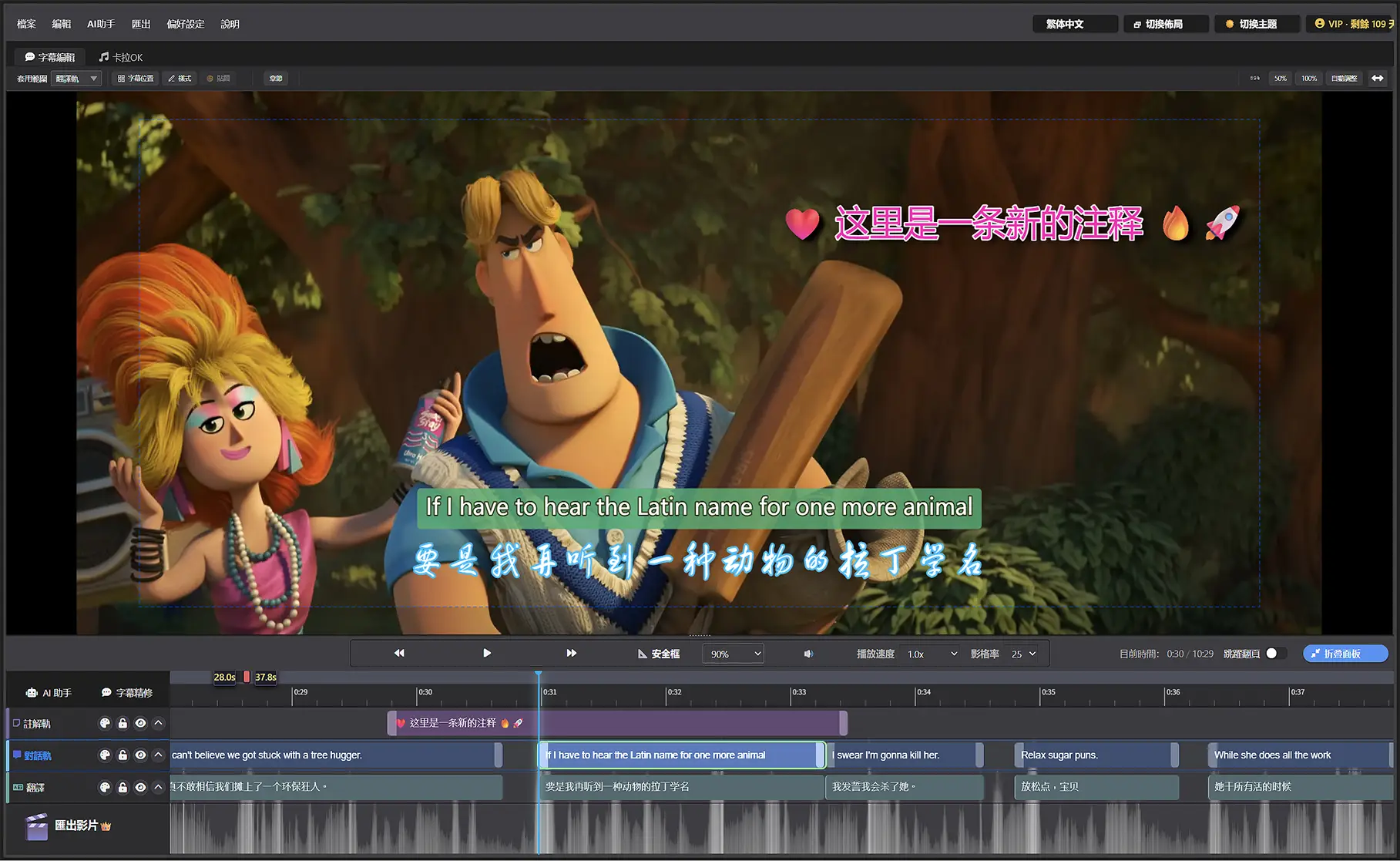Open color palette for 註解軌 track
The height and width of the screenshot is (861, 1400).
(106, 723)
